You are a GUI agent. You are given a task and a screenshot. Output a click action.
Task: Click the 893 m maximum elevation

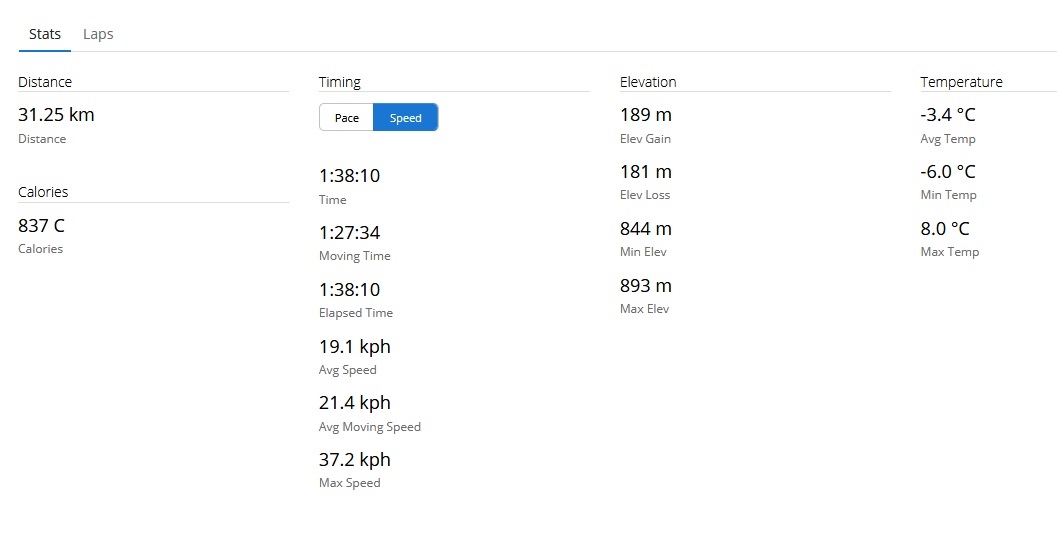click(x=646, y=286)
